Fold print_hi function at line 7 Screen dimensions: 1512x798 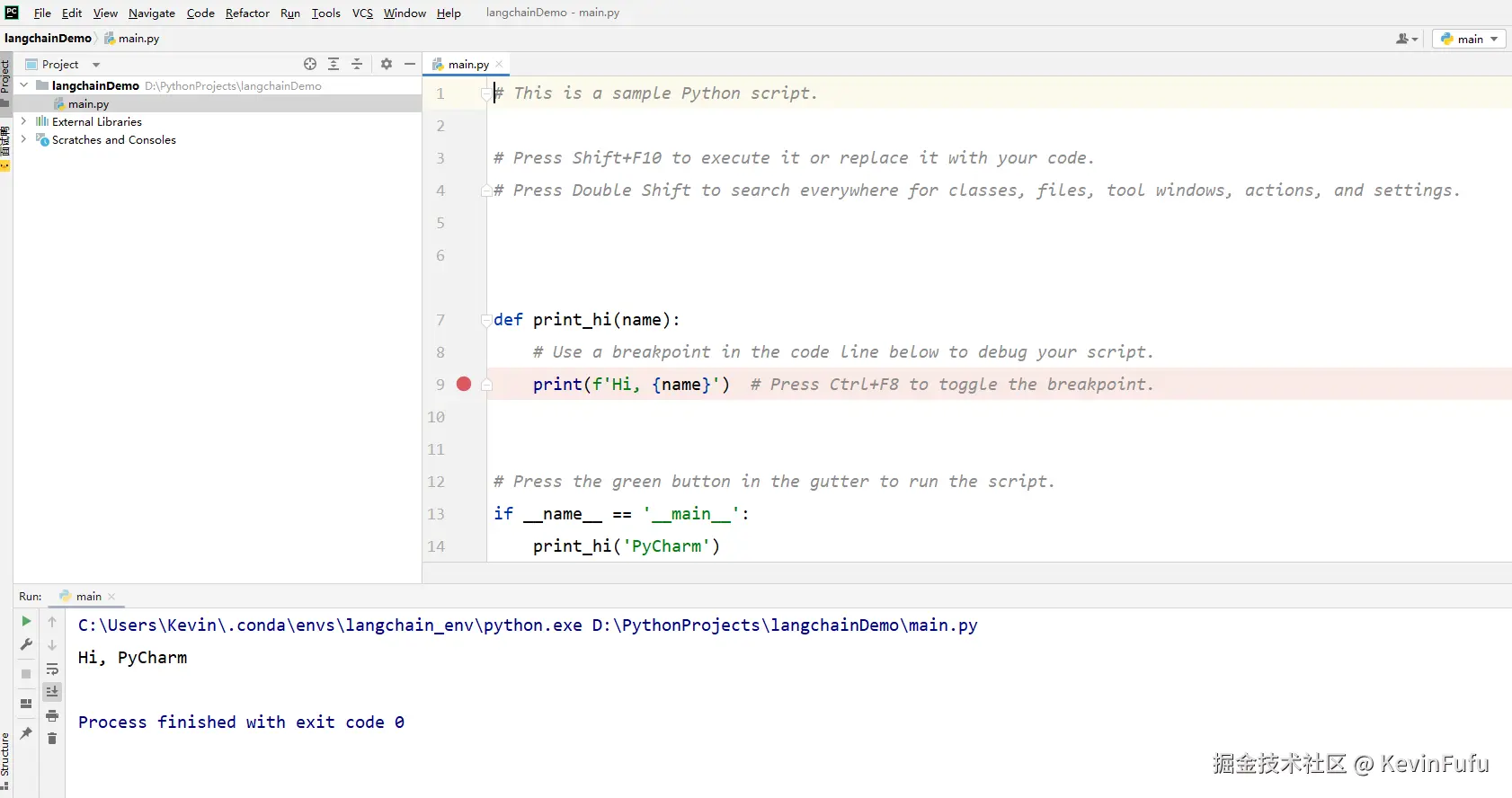click(x=486, y=319)
